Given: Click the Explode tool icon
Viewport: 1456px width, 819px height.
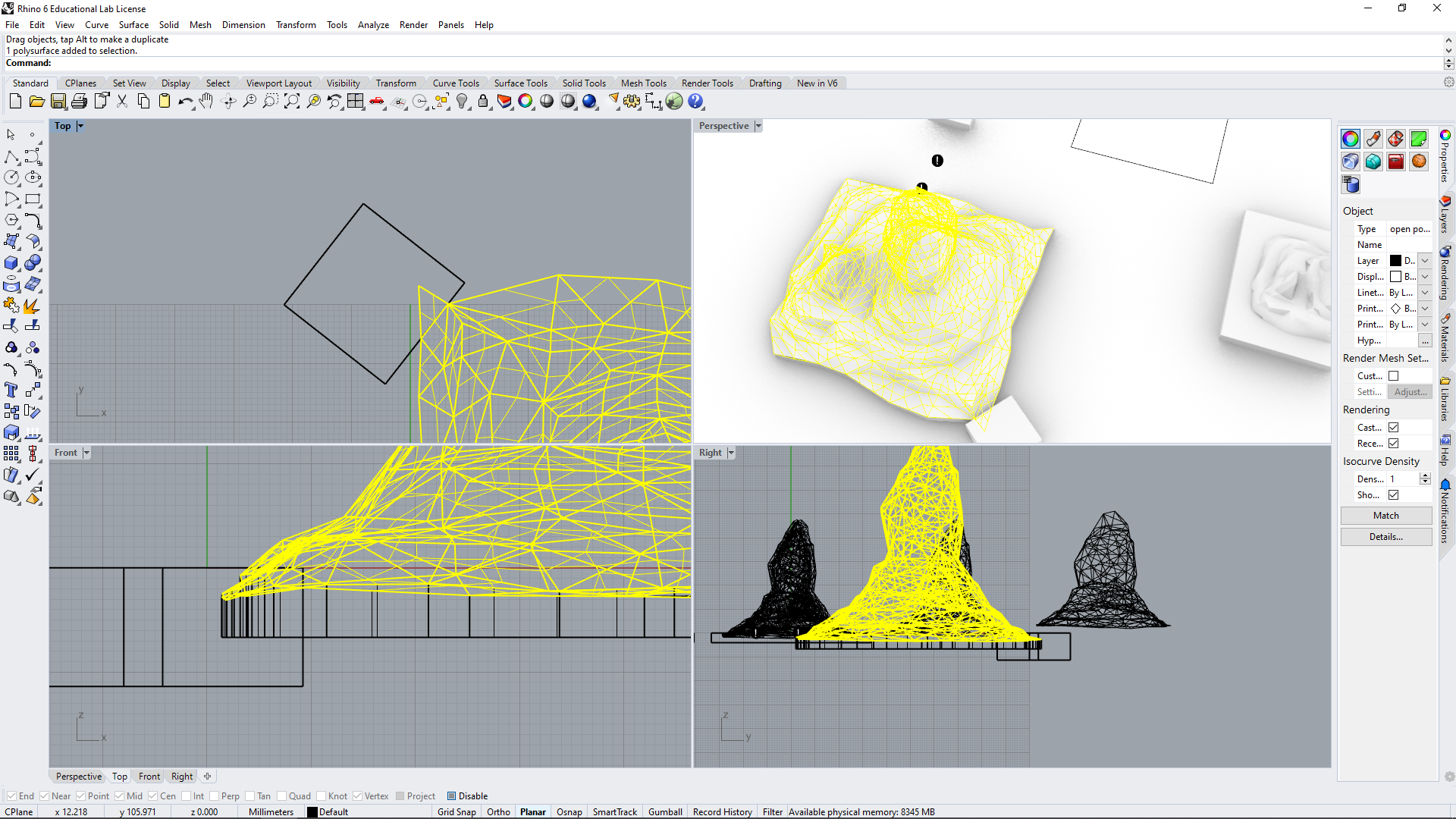Looking at the screenshot, I should 31,306.
